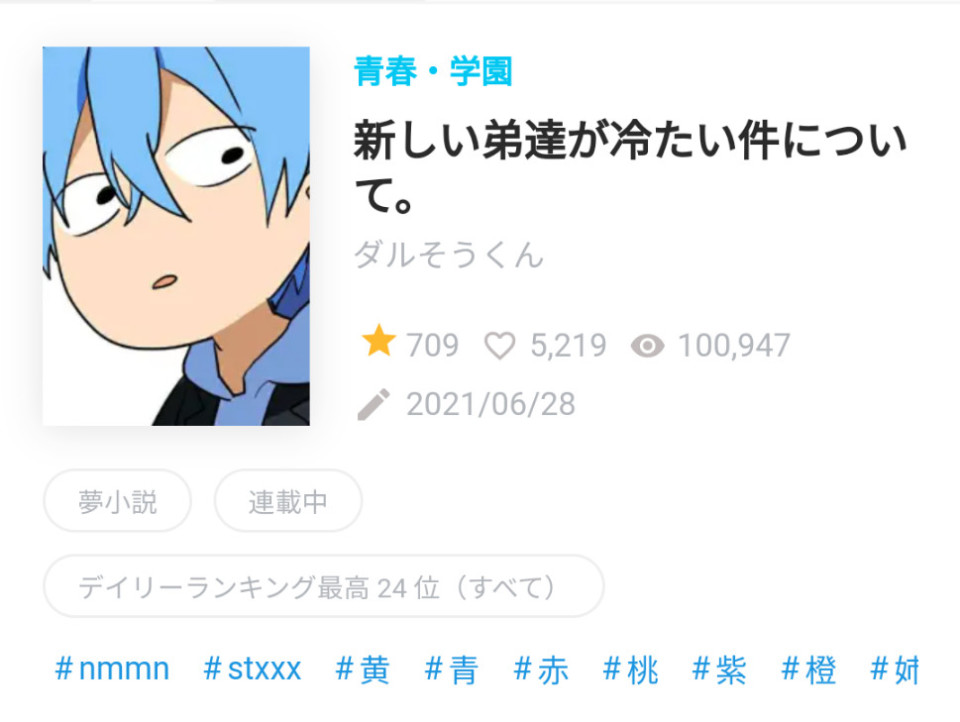Open the #紫 hashtag
Image resolution: width=960 pixels, height=722 pixels.
click(x=719, y=669)
